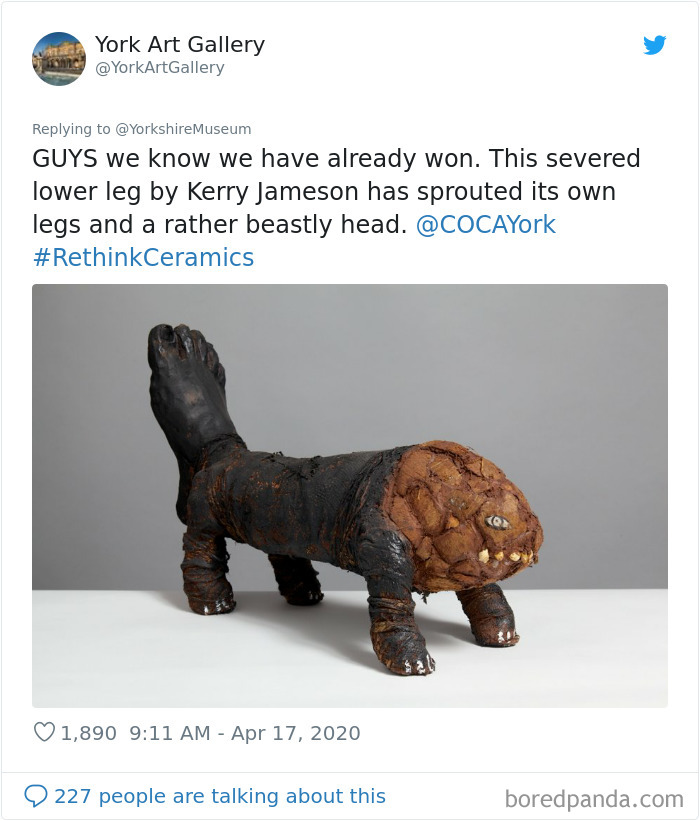Viewport: 700px width, 821px height.
Task: Select the heart outline next to 1,890
Action: coord(44,733)
